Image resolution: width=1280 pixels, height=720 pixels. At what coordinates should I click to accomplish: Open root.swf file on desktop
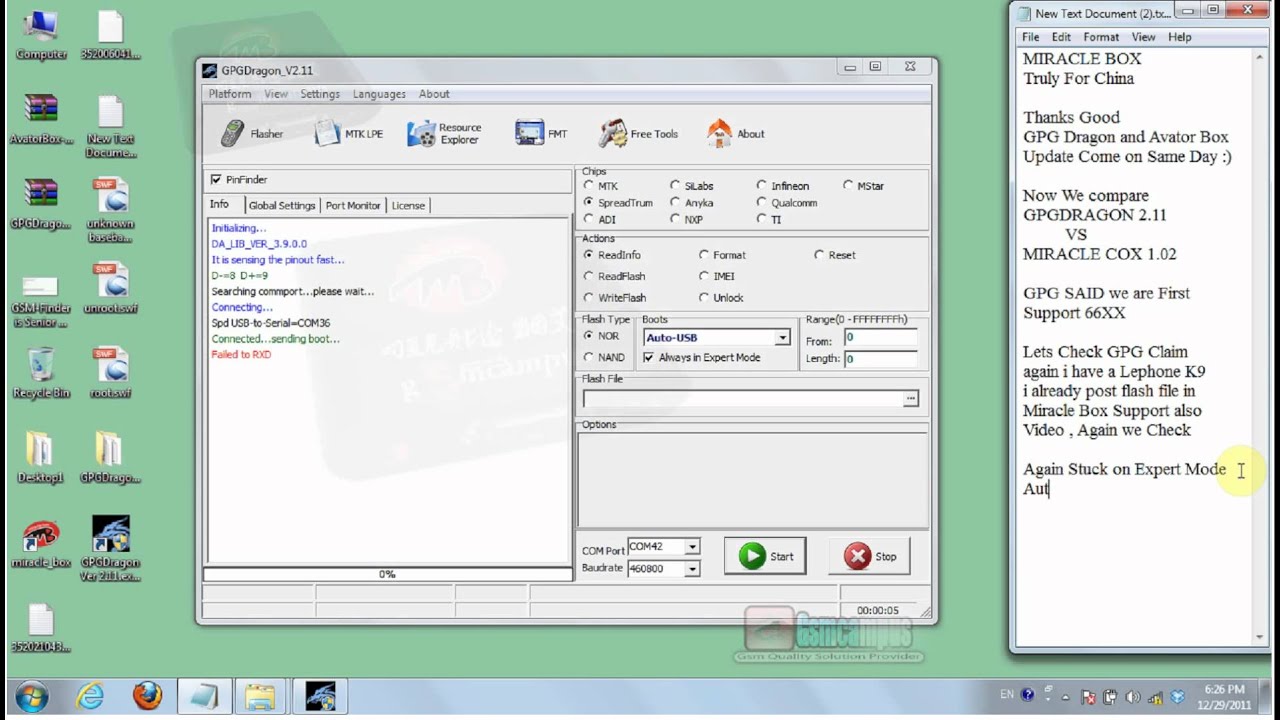110,373
